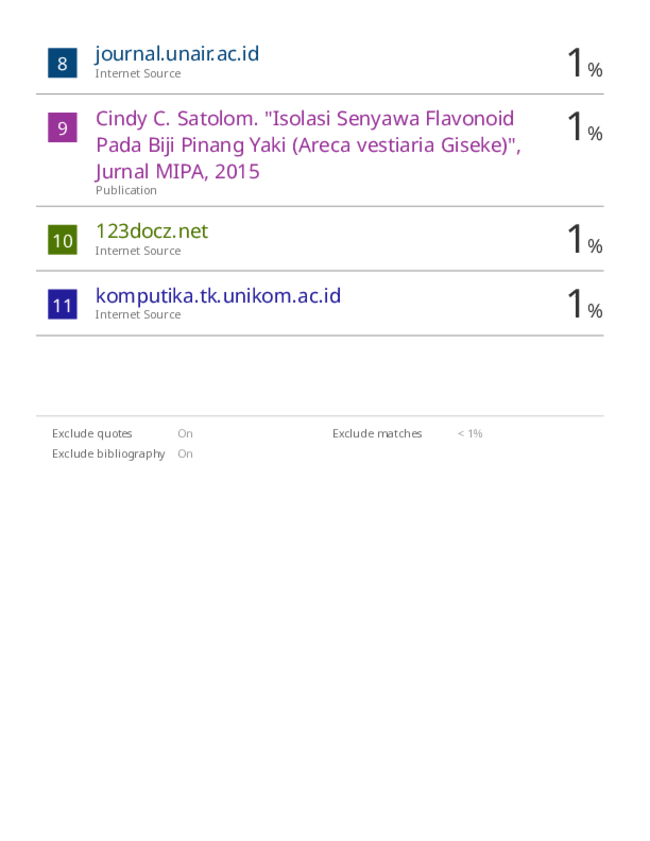Click the blue source number 8 badge
Viewport: 650px width, 841px height.
tap(62, 63)
